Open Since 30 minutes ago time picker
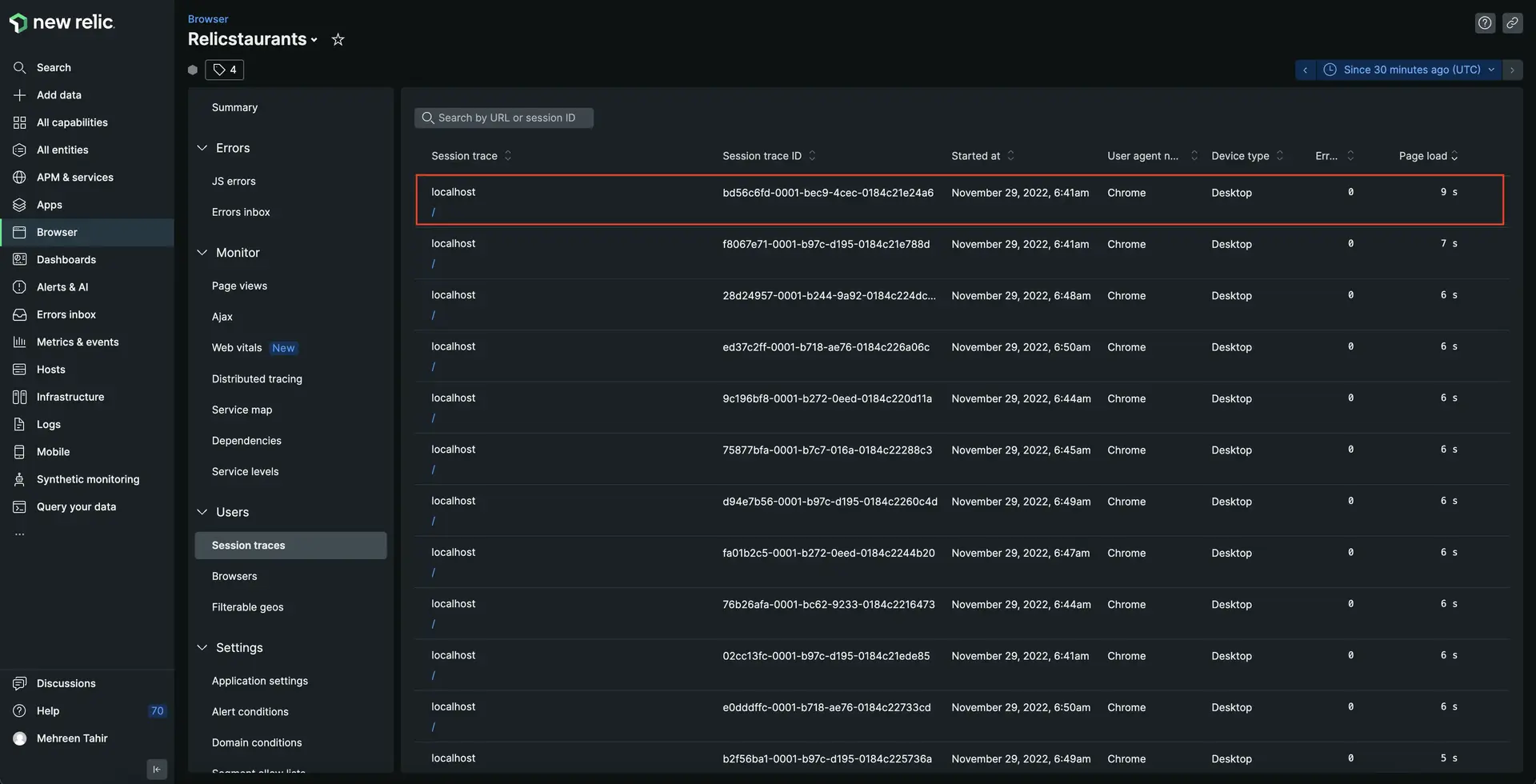This screenshot has height=784, width=1536. pos(1410,70)
